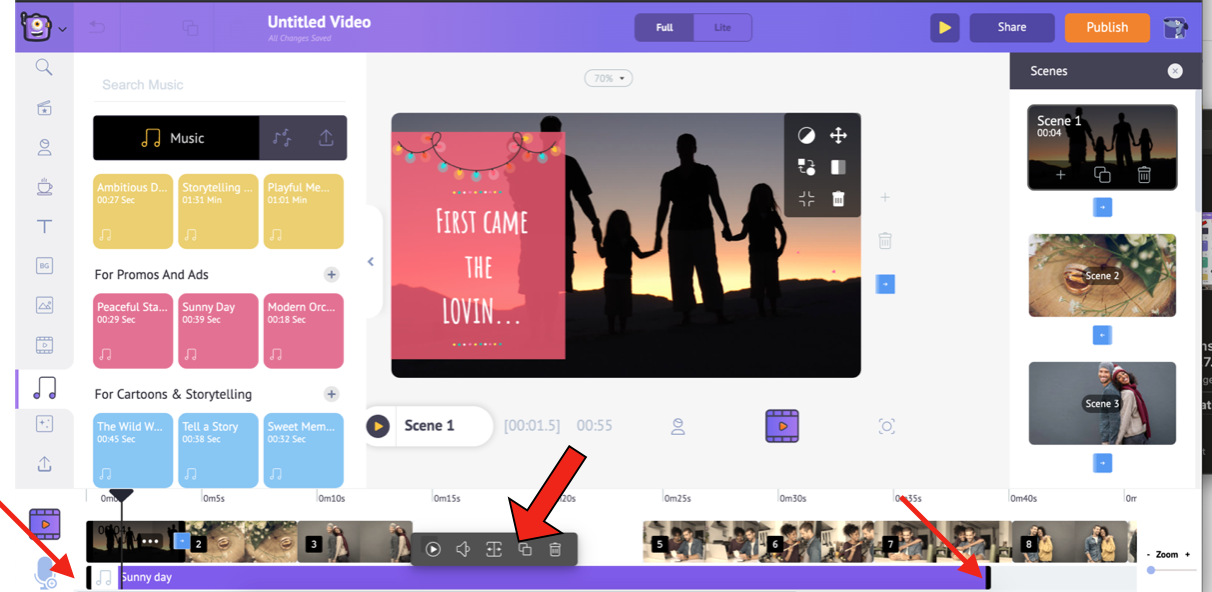Delete the scene with canvas trash icon
The image size is (1212, 592).
[885, 241]
